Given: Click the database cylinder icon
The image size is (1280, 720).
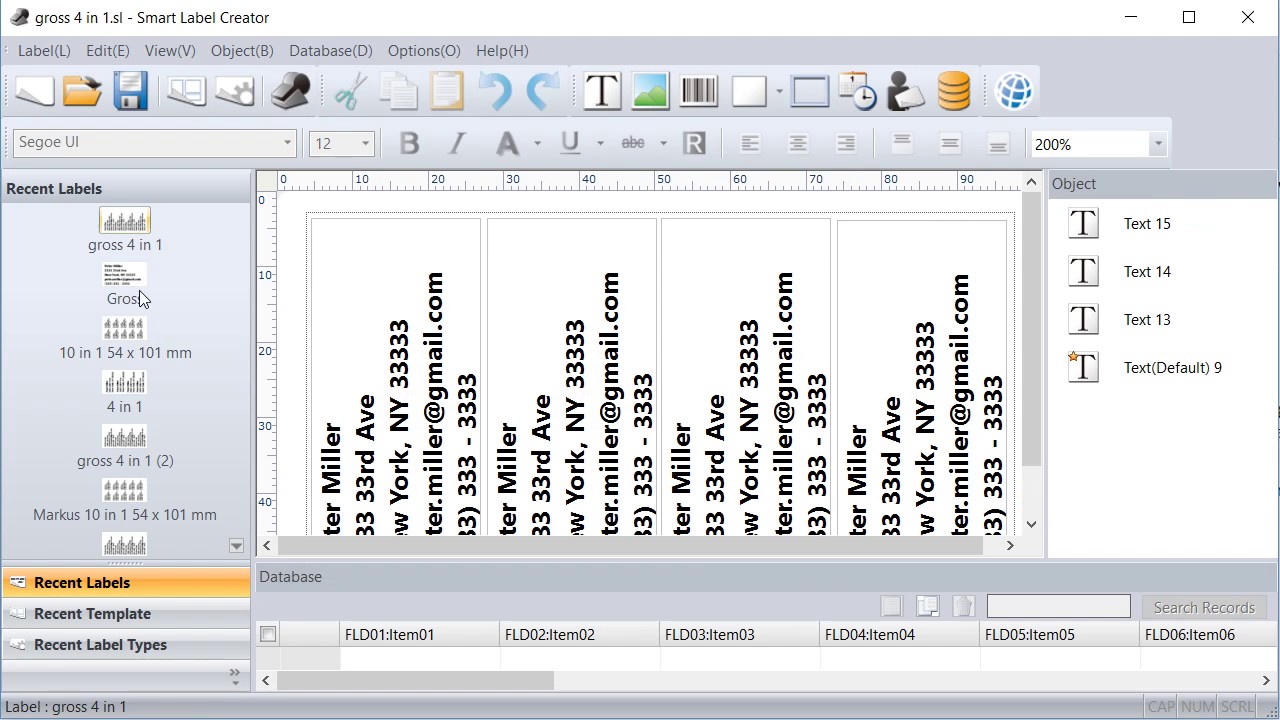Looking at the screenshot, I should 954,91.
